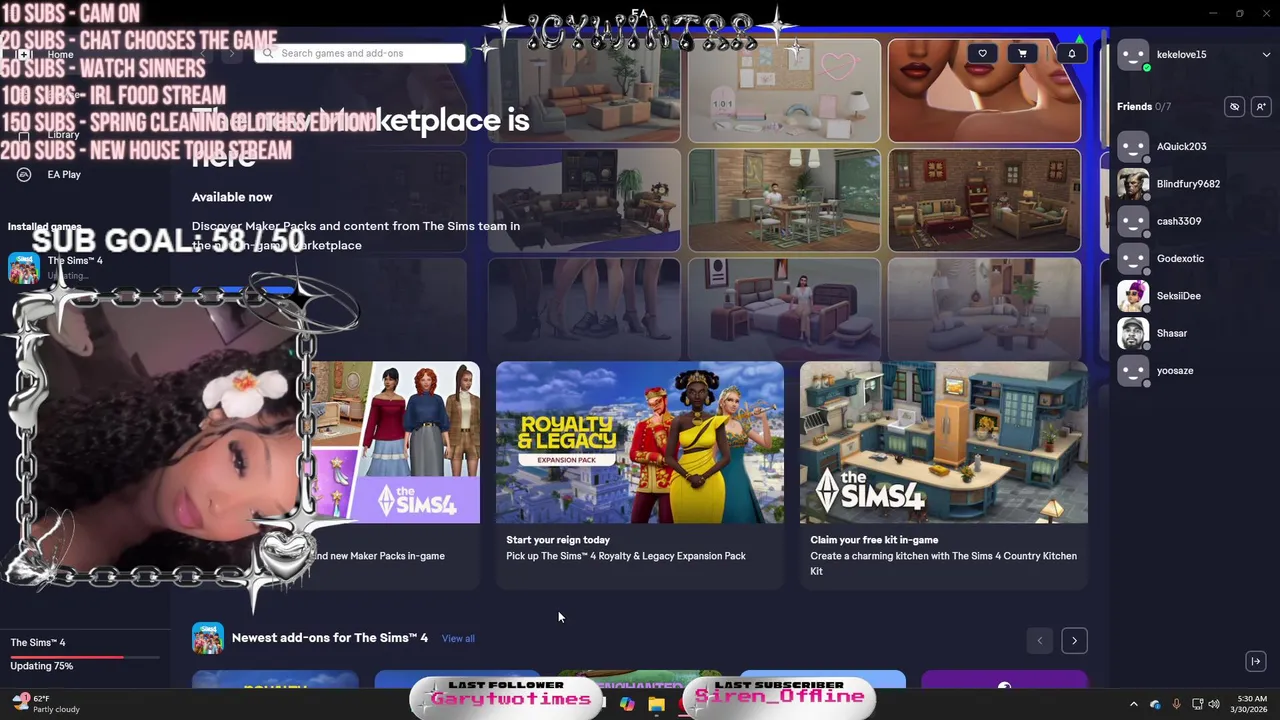Image resolution: width=1280 pixels, height=720 pixels.
Task: Click the microphone tray icon
Action: 1176,704
